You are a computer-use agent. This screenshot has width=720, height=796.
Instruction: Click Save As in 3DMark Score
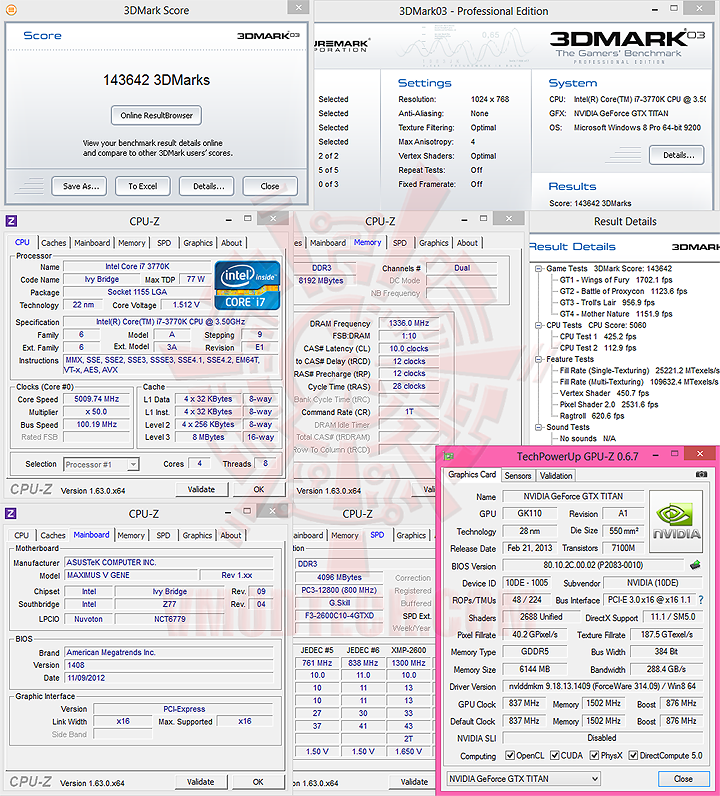pos(79,186)
